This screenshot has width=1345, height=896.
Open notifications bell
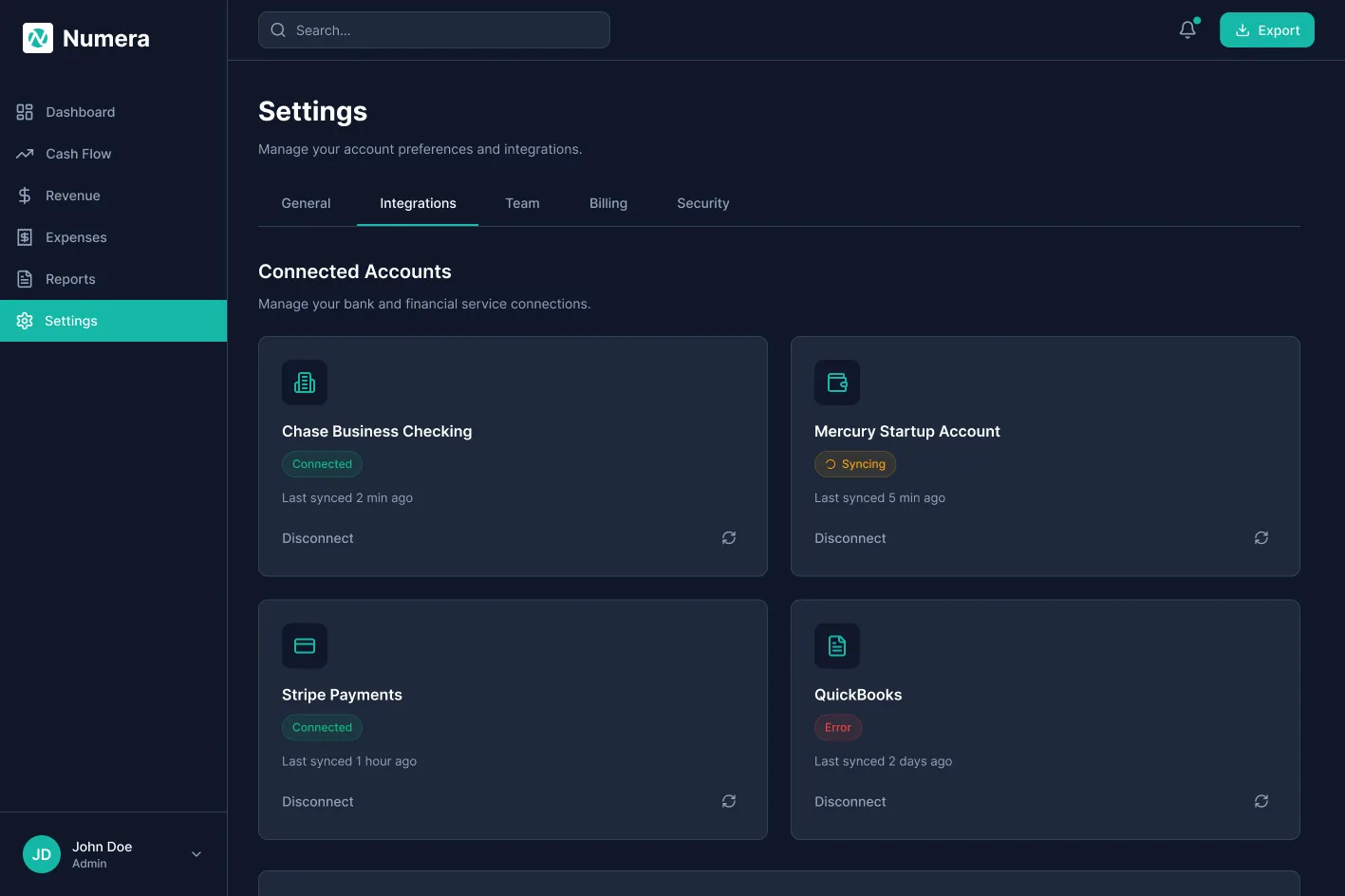tap(1187, 30)
